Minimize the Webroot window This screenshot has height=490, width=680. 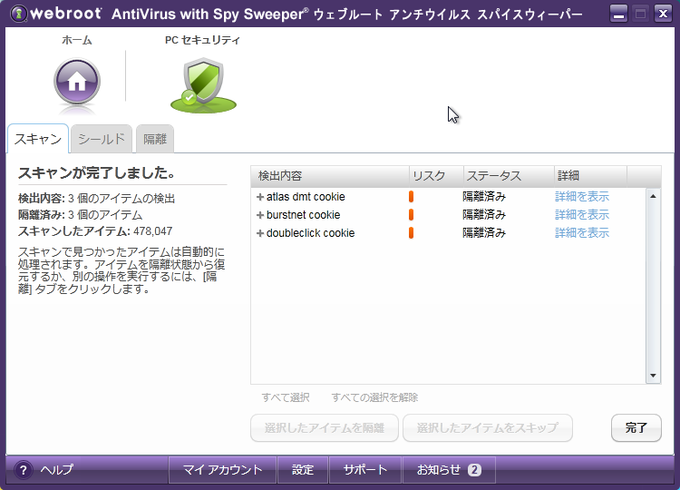[x=618, y=14]
